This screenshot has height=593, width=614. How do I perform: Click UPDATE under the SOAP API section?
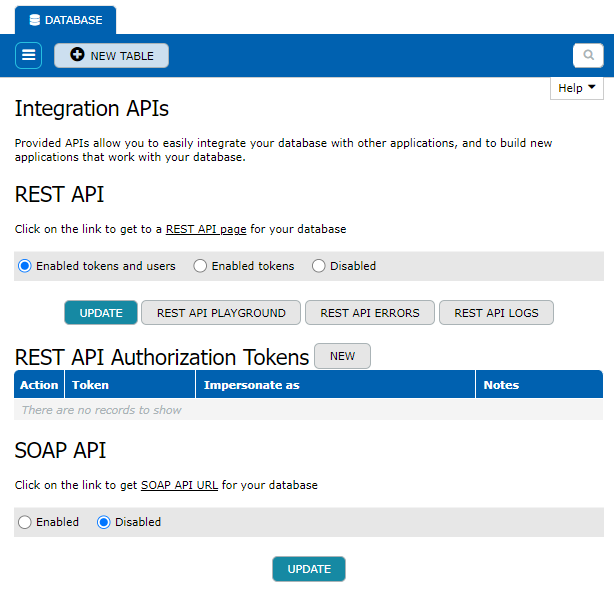coord(309,569)
